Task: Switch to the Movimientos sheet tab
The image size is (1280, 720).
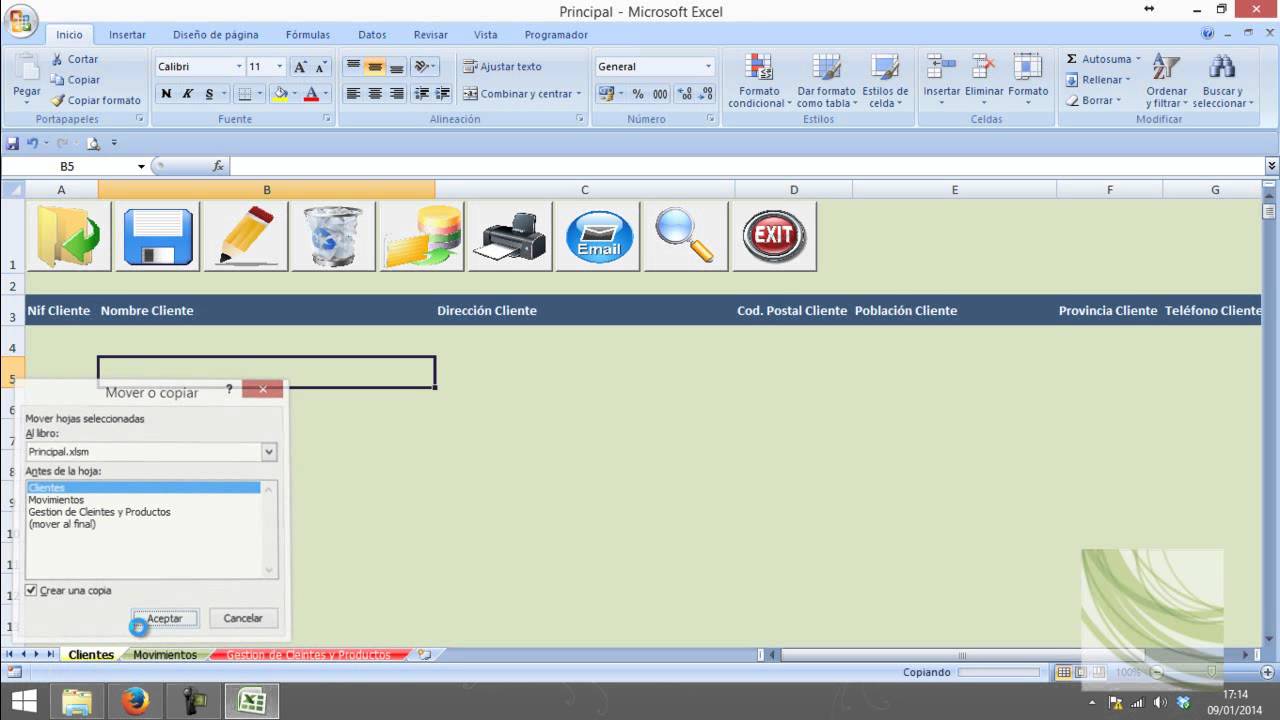Action: pos(165,655)
